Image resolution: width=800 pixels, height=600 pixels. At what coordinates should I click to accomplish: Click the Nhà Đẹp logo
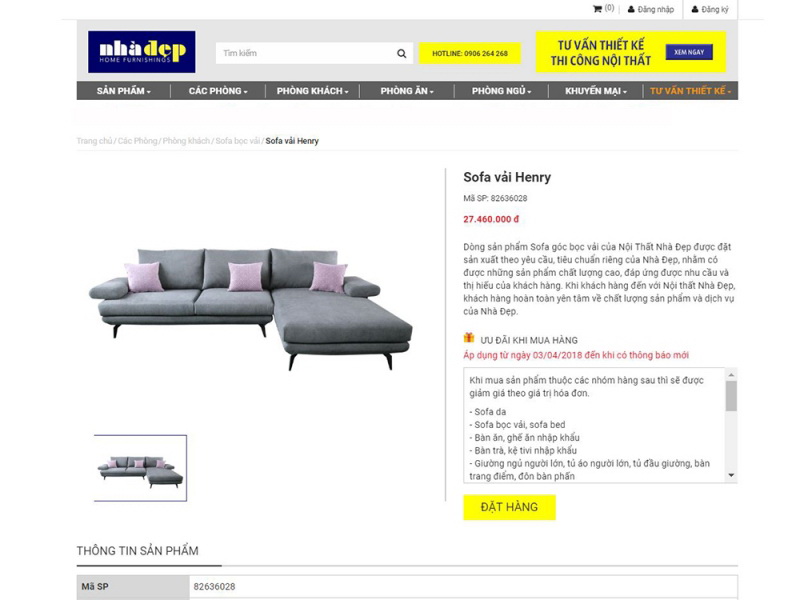pos(141,52)
